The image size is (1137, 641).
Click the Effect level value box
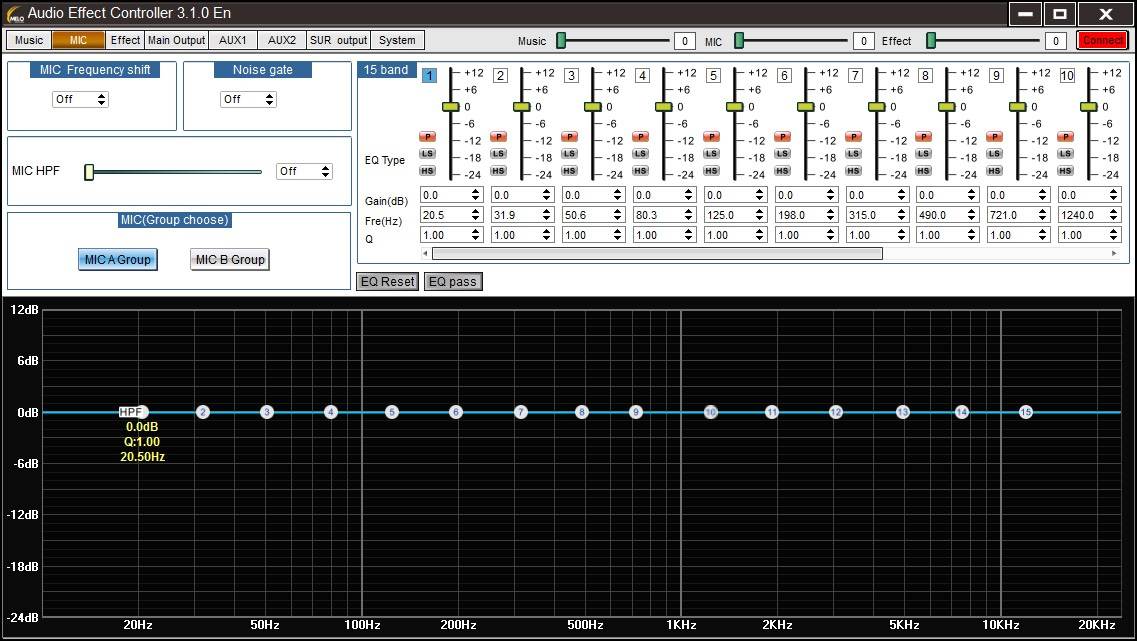[1056, 41]
